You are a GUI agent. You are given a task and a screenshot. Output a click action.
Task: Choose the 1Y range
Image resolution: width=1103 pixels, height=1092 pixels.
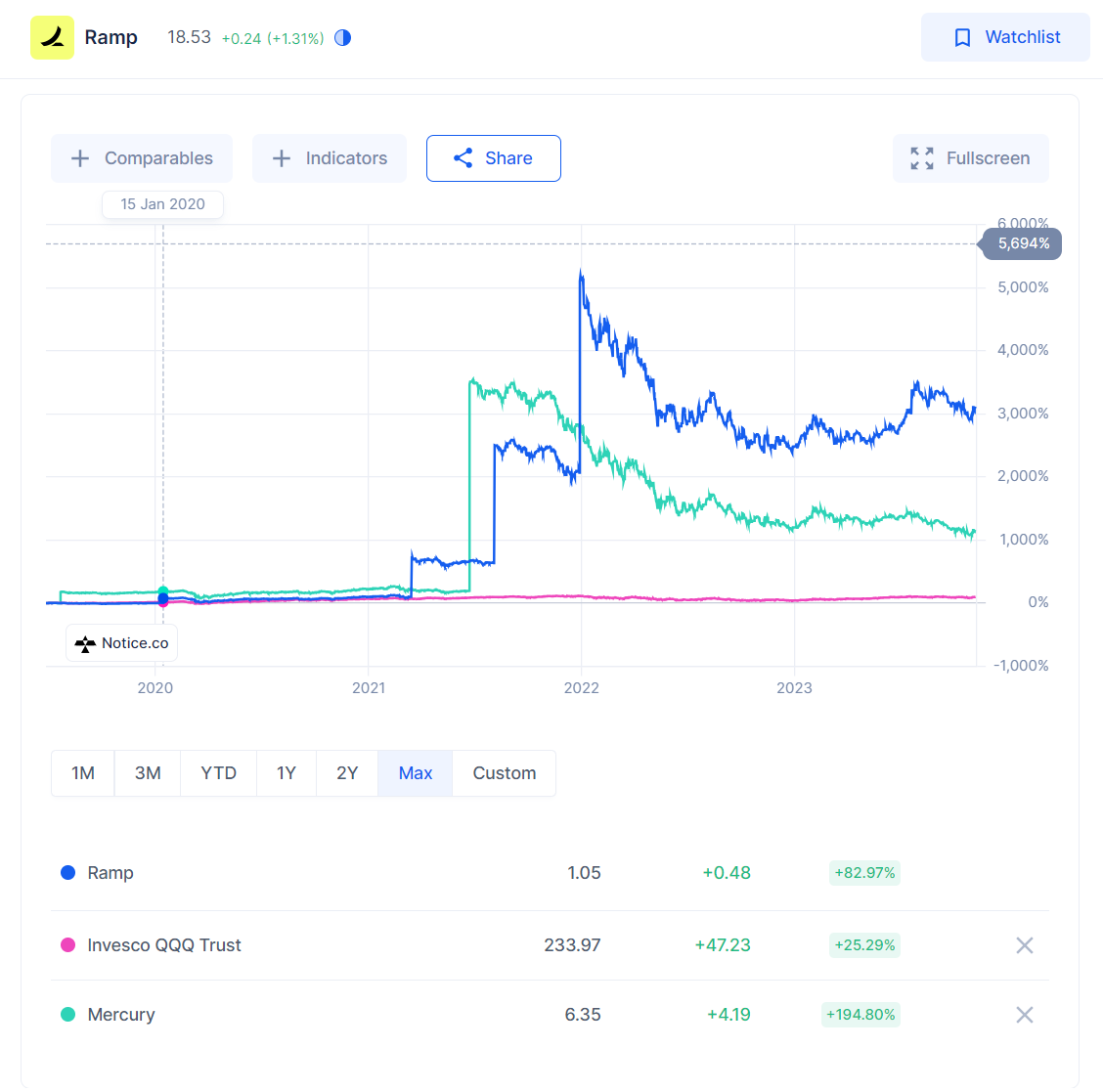click(287, 773)
